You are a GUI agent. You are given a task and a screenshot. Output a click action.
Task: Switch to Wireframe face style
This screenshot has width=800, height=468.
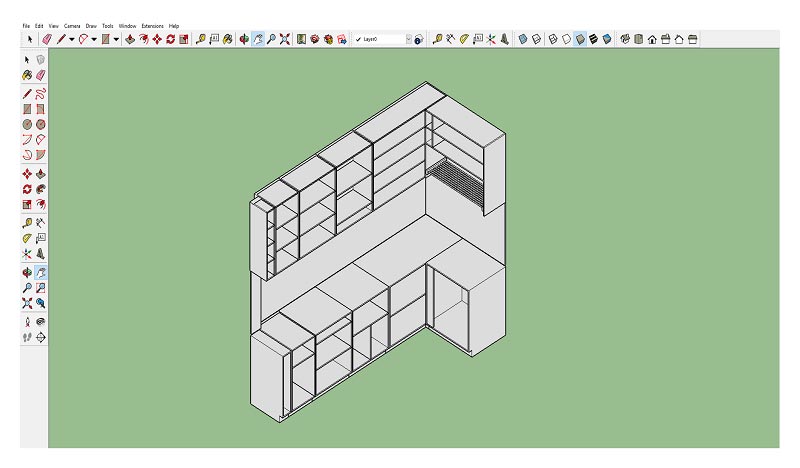pyautogui.click(x=553, y=39)
